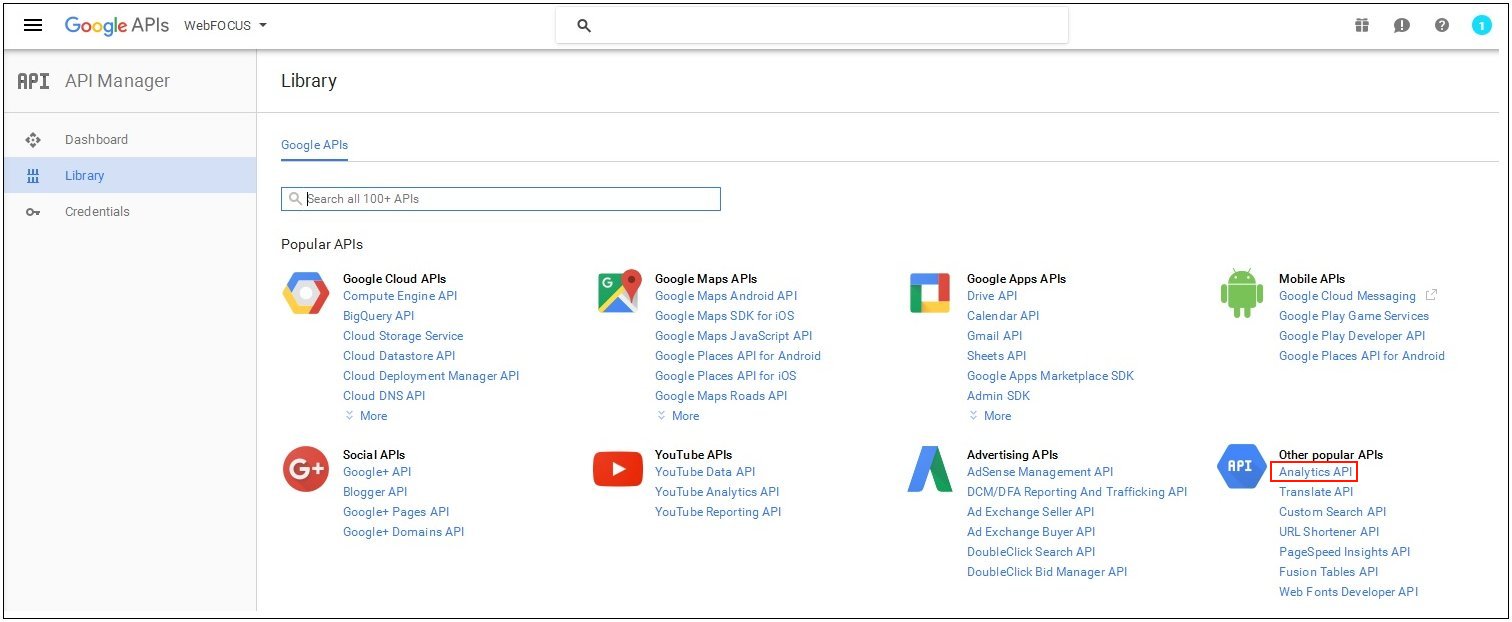
Task: Open the Gmail API link
Action: (995, 336)
